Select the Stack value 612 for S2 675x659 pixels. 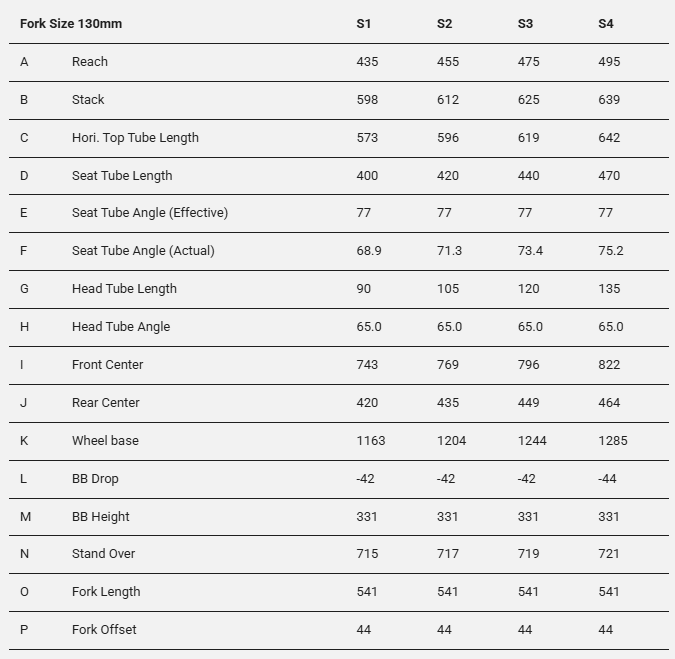448,100
